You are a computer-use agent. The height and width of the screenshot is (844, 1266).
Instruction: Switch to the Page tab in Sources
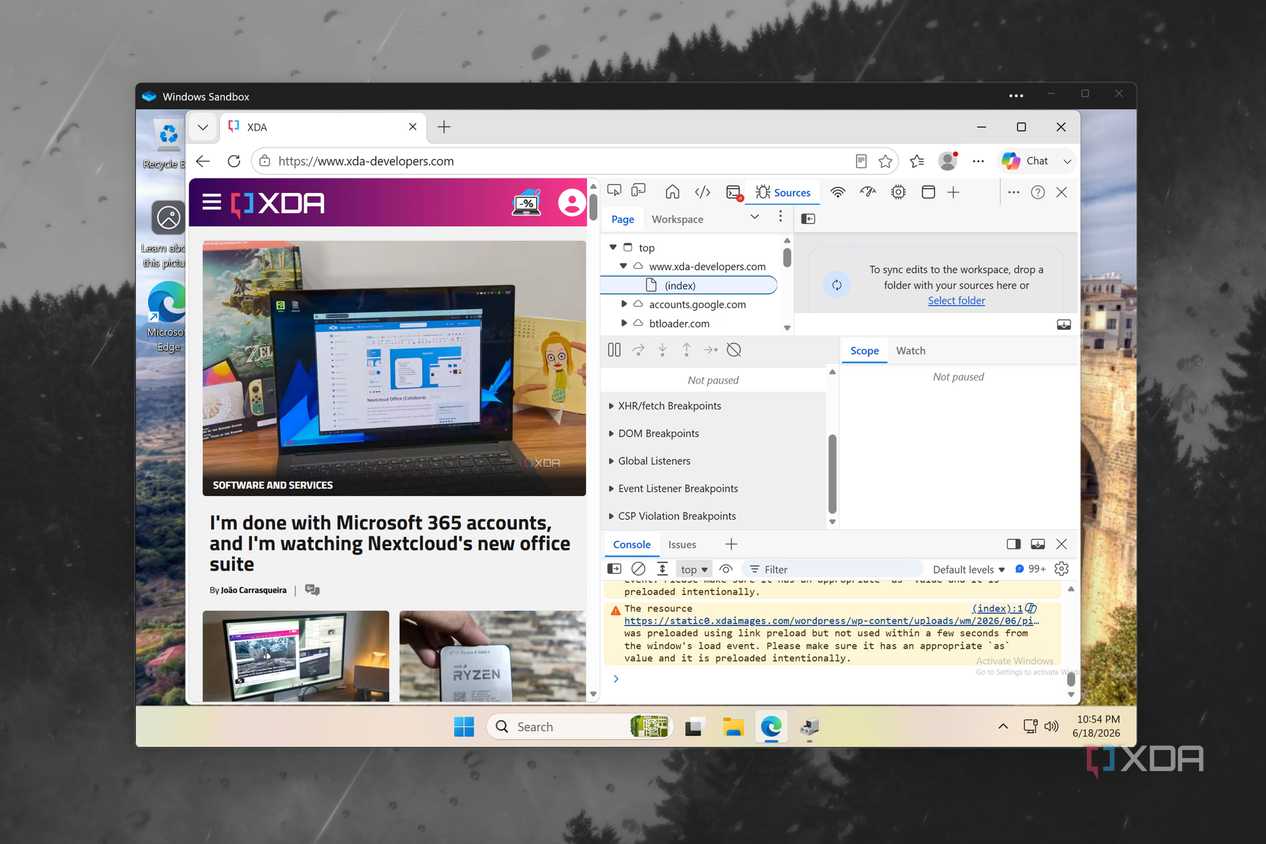(623, 219)
